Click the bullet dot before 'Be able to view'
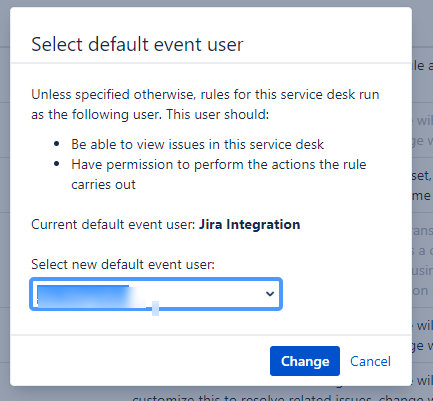This screenshot has width=433, height=401. [57, 144]
